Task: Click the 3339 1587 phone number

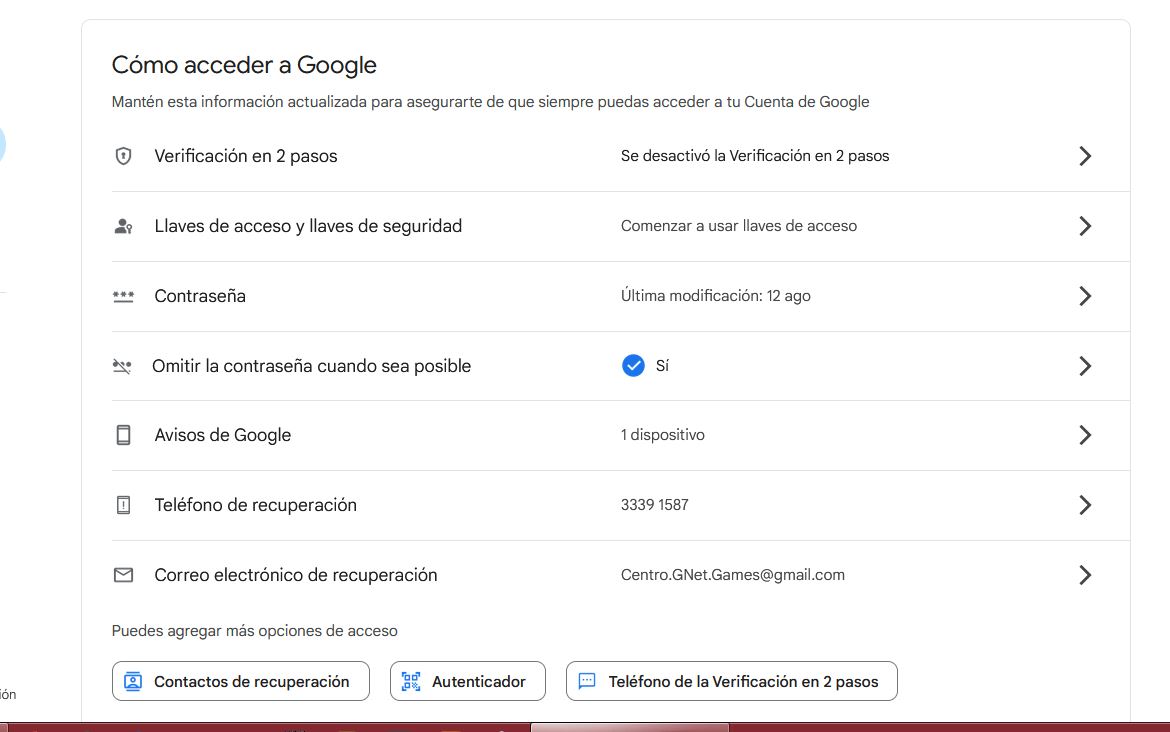Action: (x=654, y=505)
